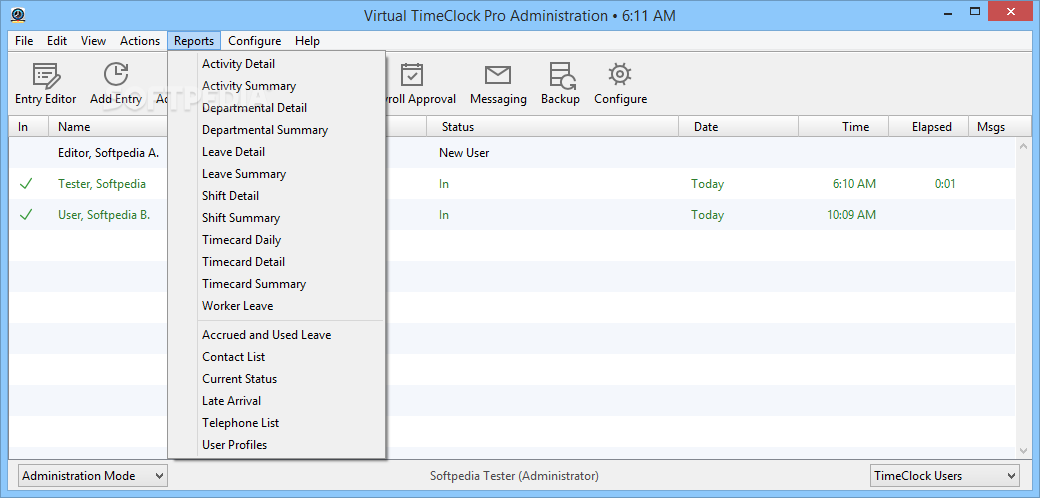Viewport: 1040px width, 498px height.
Task: Expand the Administration Mode dropdown
Action: point(93,475)
